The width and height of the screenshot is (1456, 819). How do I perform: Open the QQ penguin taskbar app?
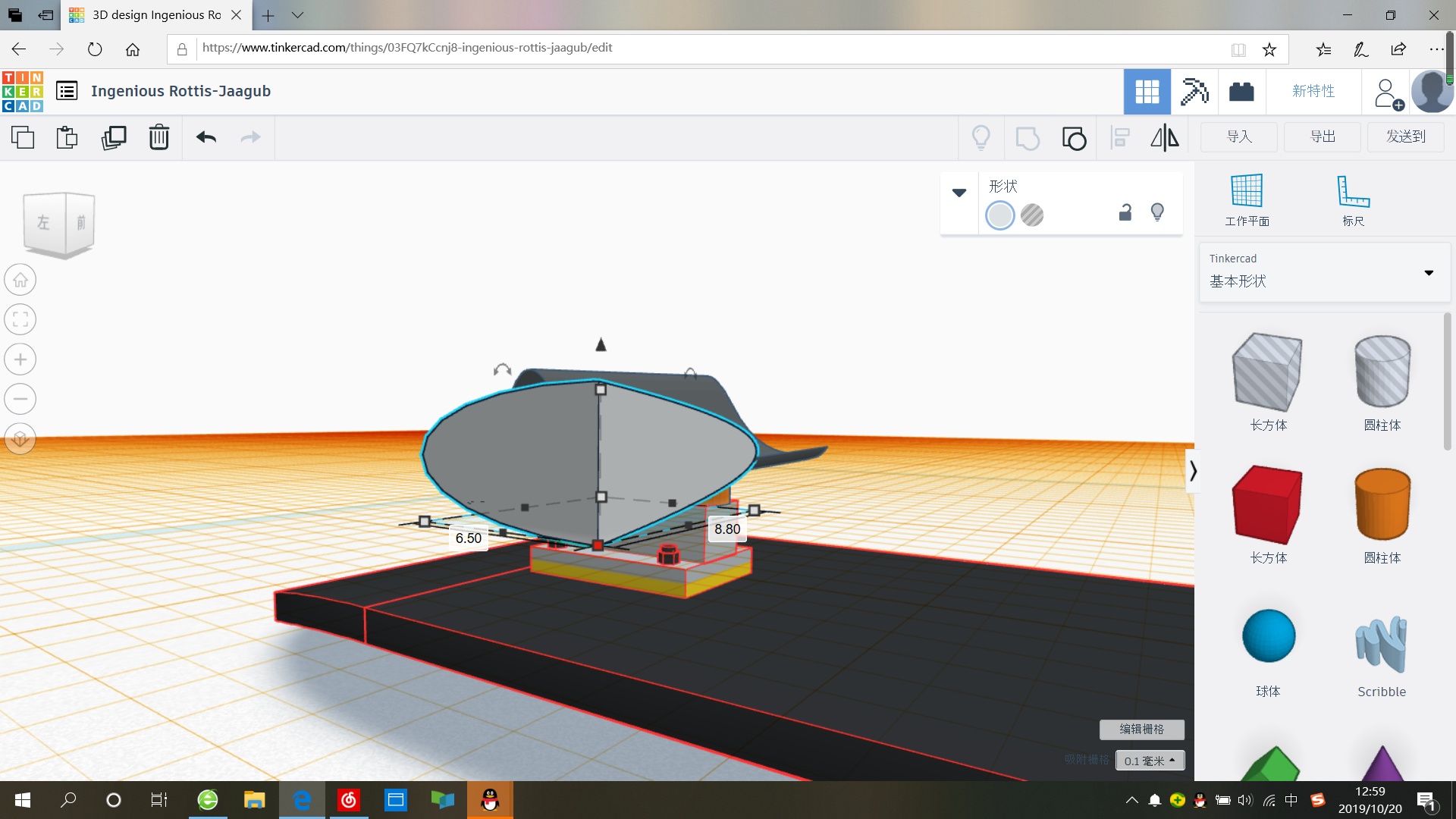(x=490, y=800)
